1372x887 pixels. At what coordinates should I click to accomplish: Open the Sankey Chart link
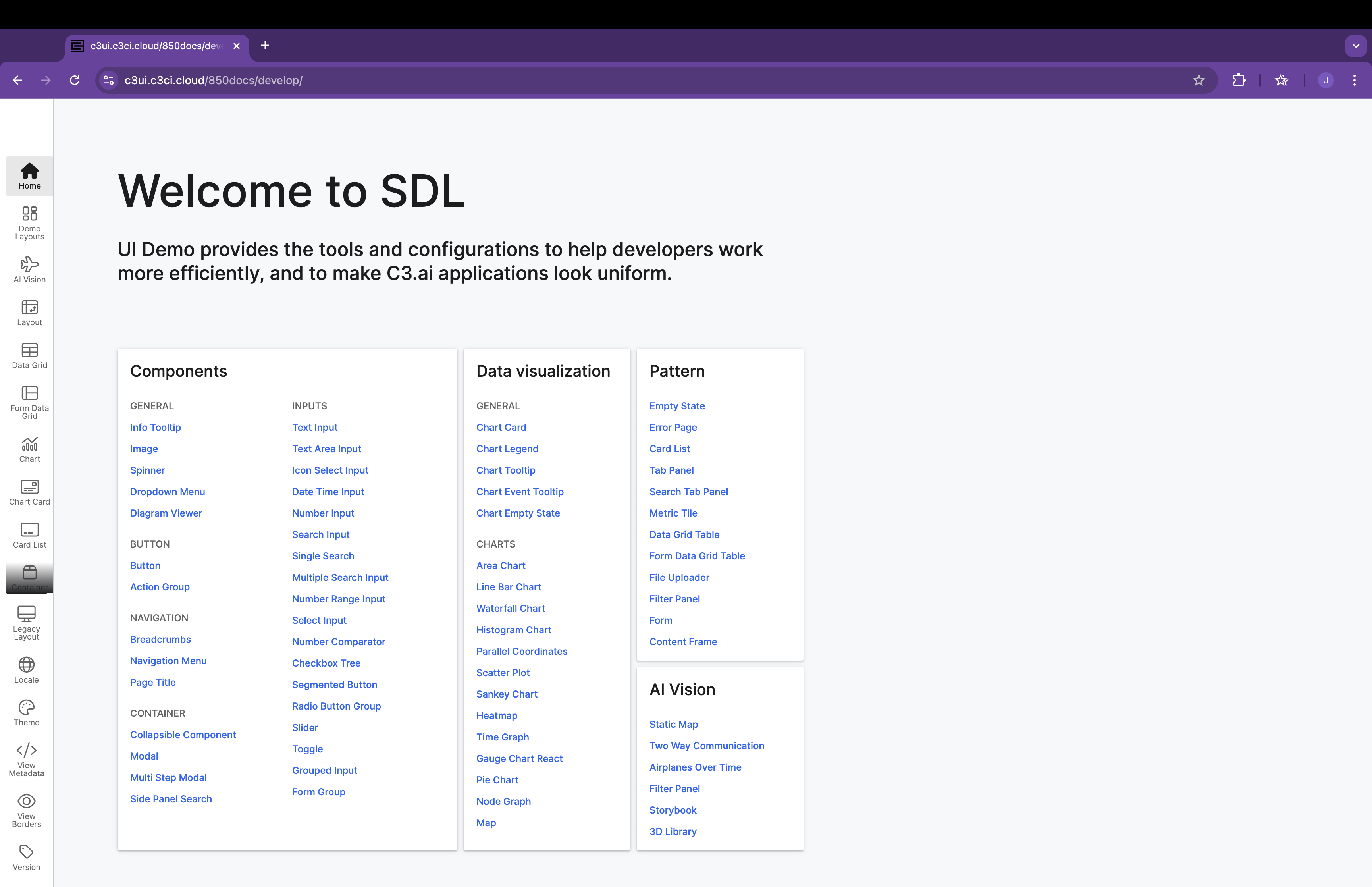[507, 694]
